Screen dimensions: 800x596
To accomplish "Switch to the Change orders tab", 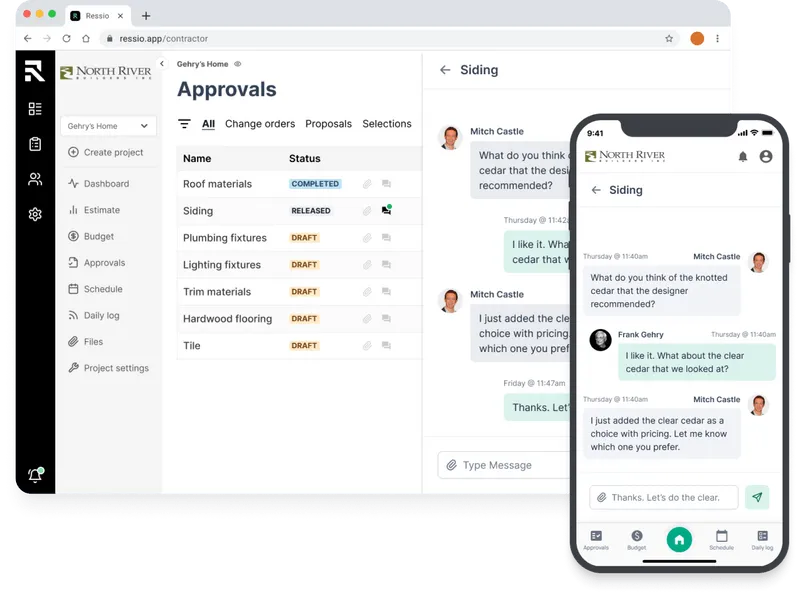I will pyautogui.click(x=261, y=123).
